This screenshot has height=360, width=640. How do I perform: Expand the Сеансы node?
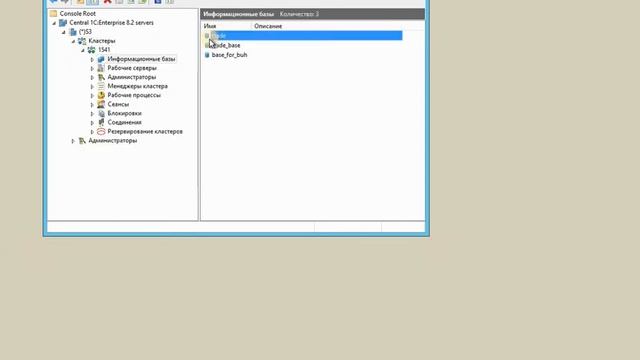tap(92, 105)
